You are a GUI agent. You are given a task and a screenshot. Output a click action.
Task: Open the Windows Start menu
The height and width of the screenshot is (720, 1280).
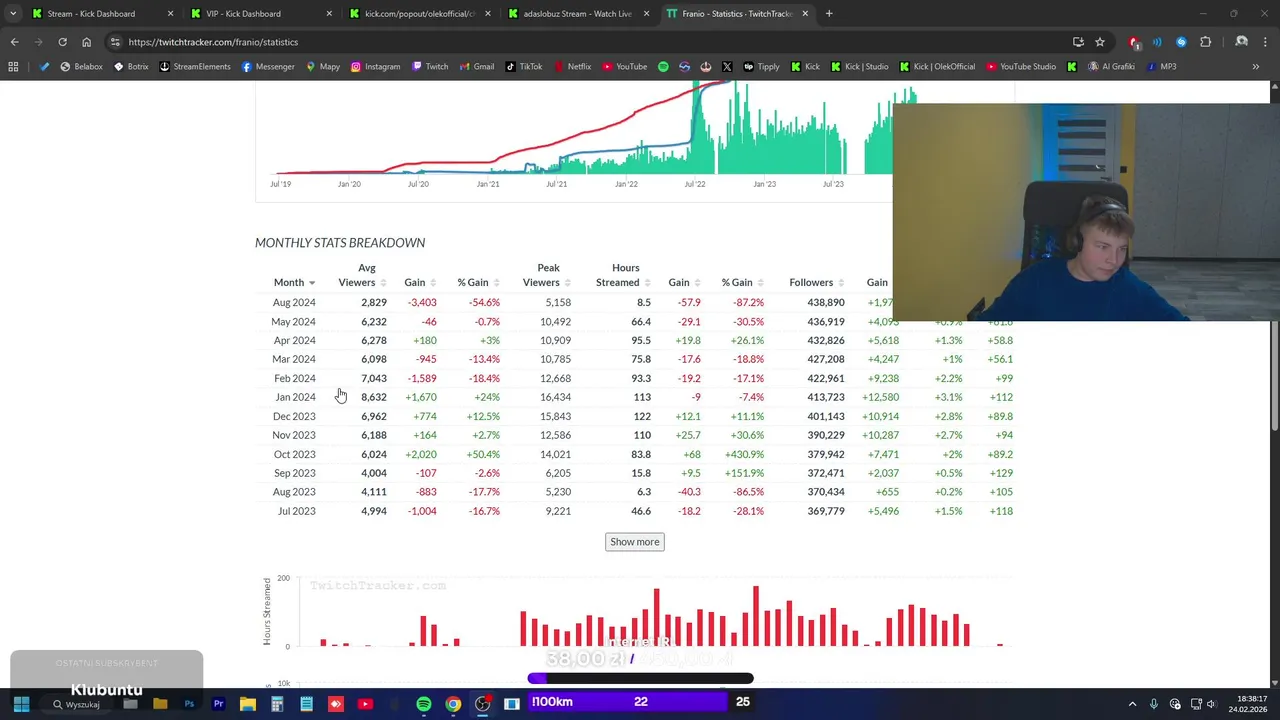pyautogui.click(x=21, y=704)
